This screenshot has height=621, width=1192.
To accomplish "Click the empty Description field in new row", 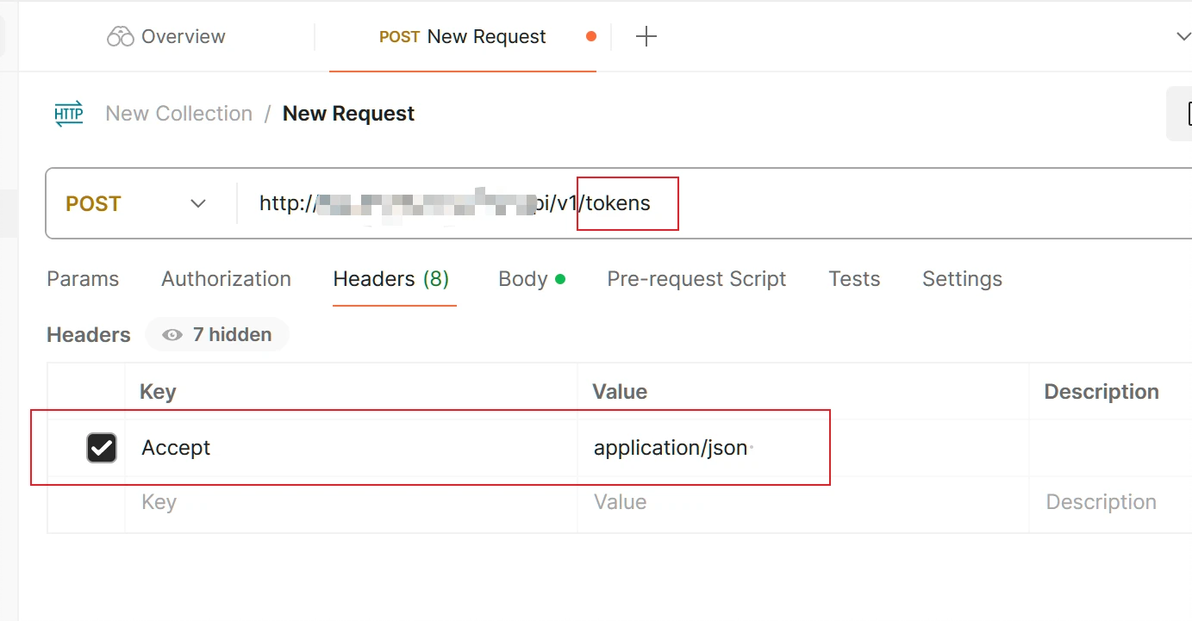I will 1101,502.
